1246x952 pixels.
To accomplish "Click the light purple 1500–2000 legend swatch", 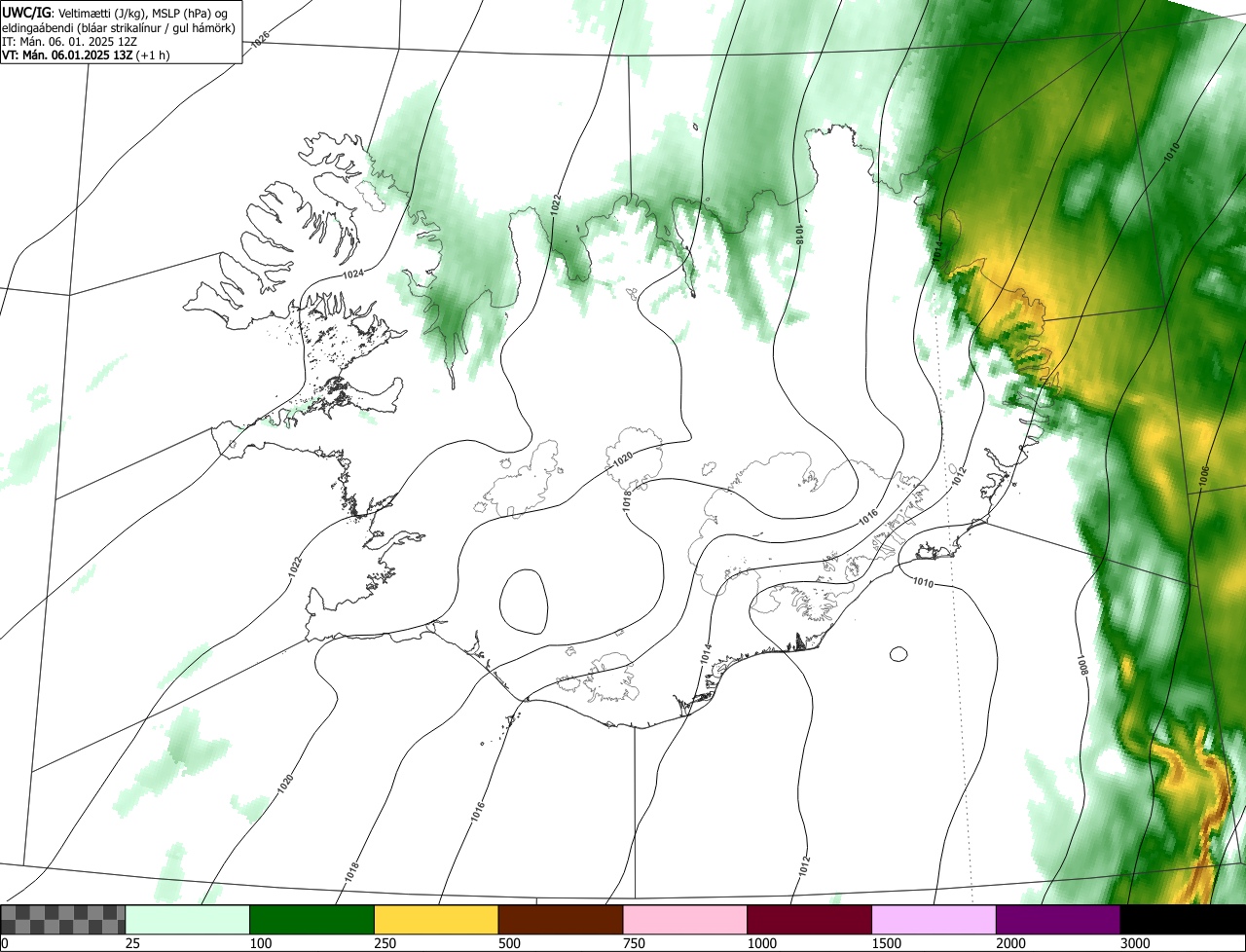I will coord(934,920).
